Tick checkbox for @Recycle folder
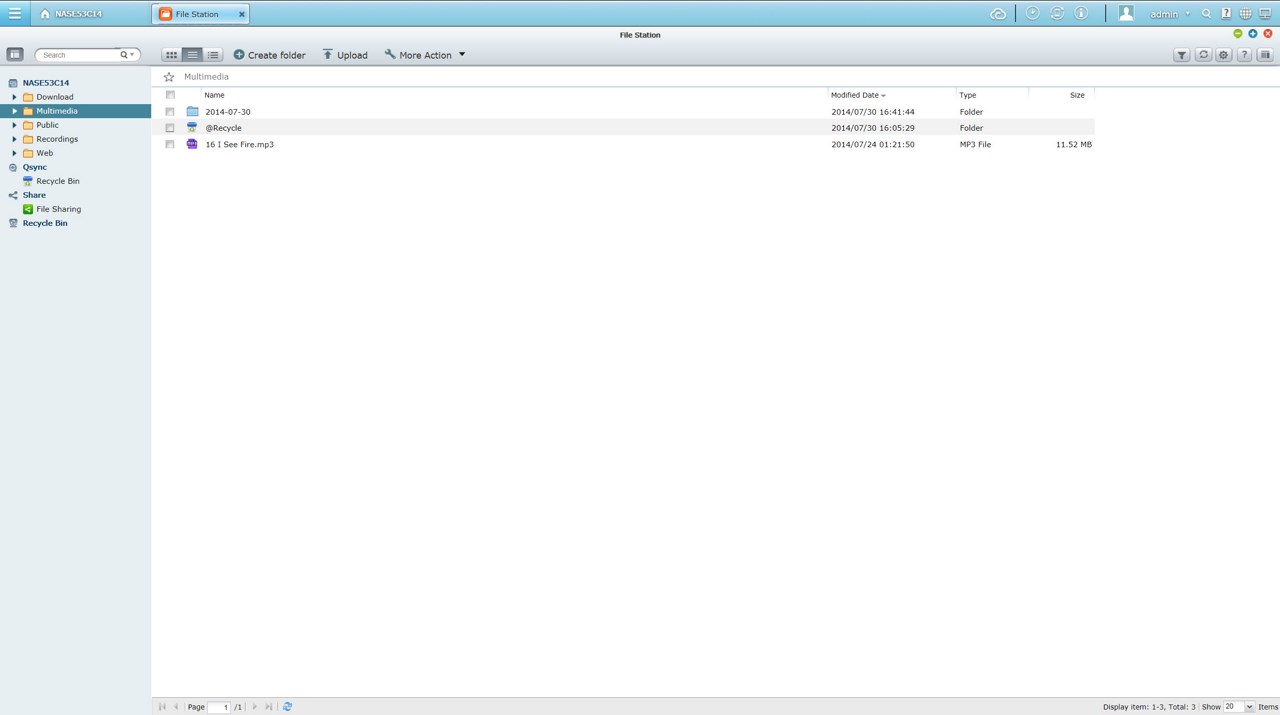This screenshot has height=715, width=1280. (x=170, y=128)
